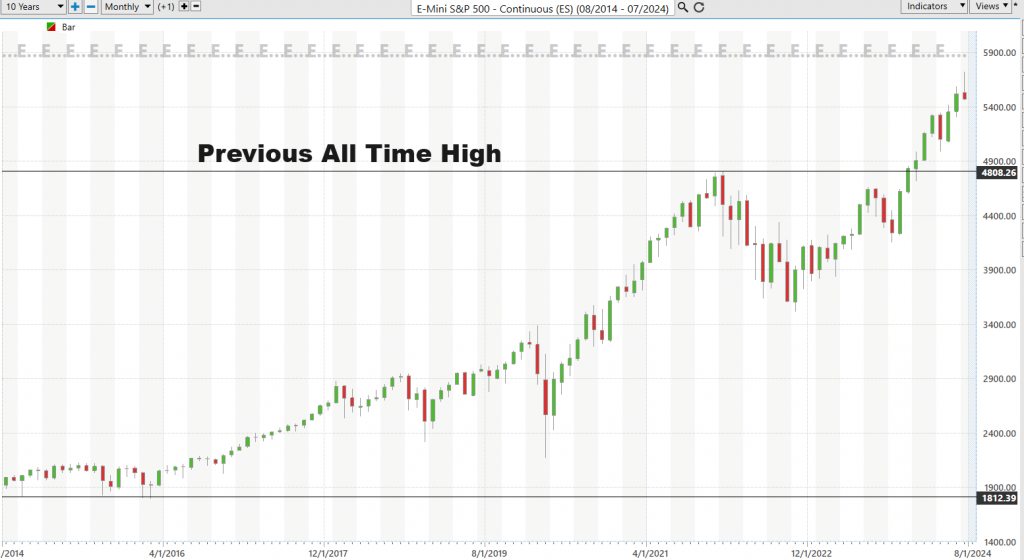
Task: Click the small black plus button
Action: (184, 6)
